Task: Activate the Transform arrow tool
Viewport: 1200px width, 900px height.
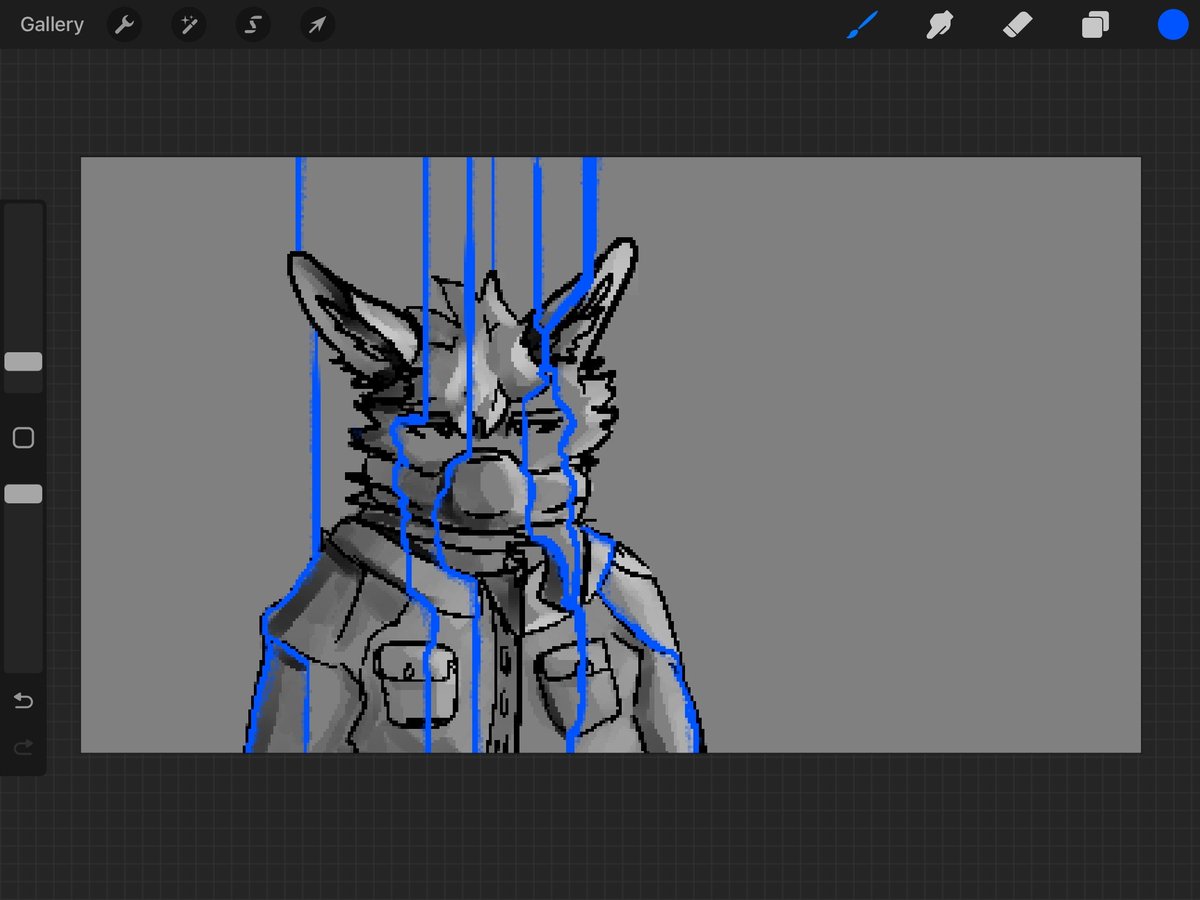Action: click(x=317, y=25)
